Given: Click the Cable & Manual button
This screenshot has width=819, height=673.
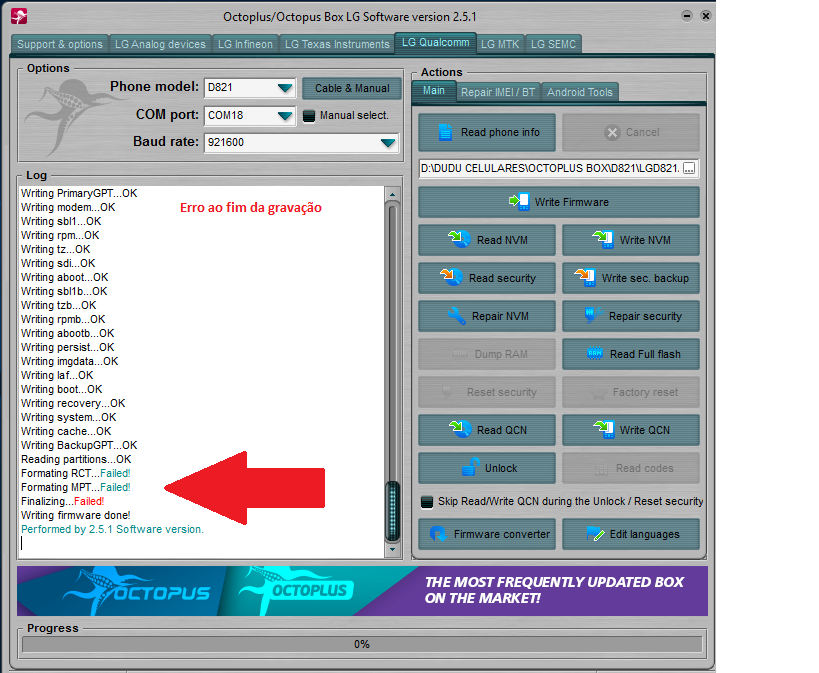Looking at the screenshot, I should (x=352, y=88).
